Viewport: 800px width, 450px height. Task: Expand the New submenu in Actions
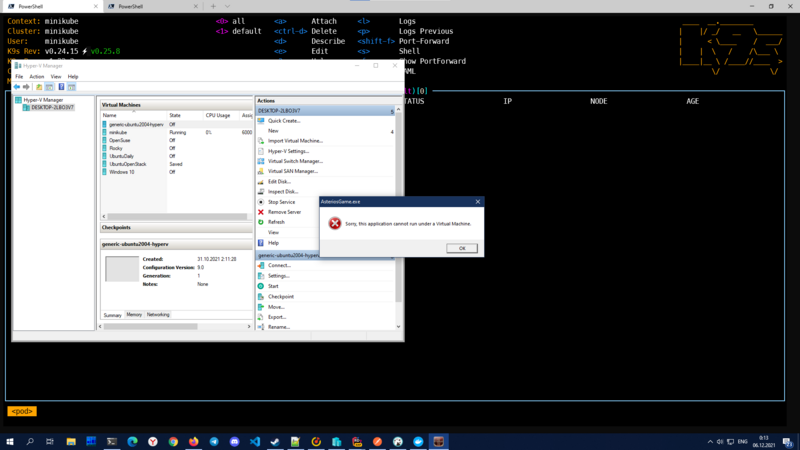[325, 131]
